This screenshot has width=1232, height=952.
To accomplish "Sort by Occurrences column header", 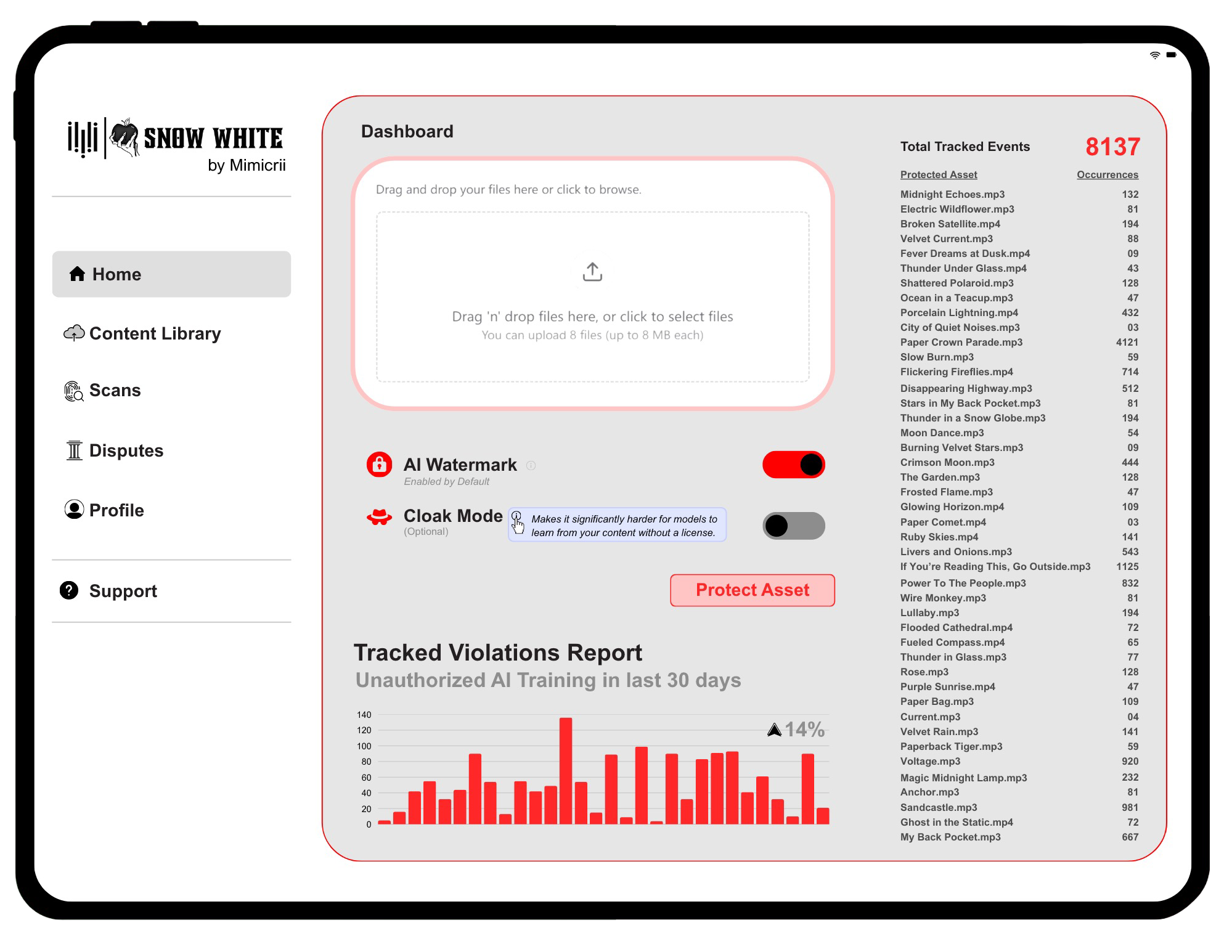I will point(1107,175).
